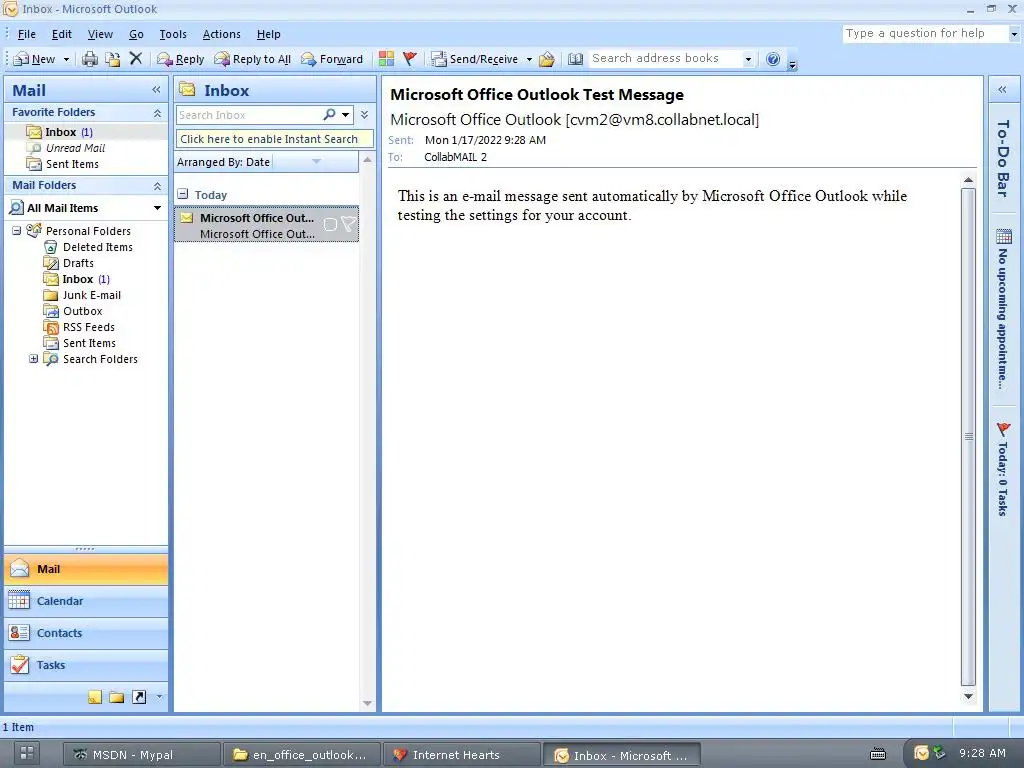This screenshot has height=768, width=1024.
Task: Open the New item dropdown arrow
Action: coord(66,59)
